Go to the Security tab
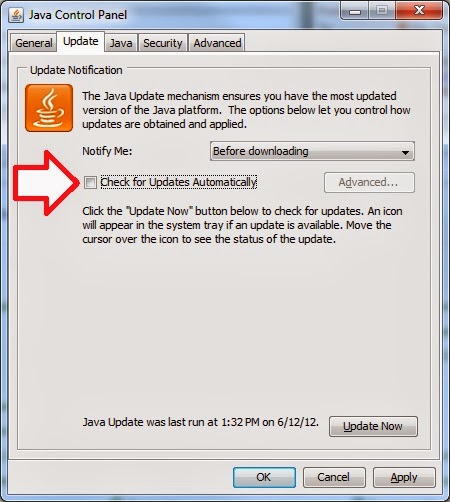450x502 pixels. coord(163,43)
